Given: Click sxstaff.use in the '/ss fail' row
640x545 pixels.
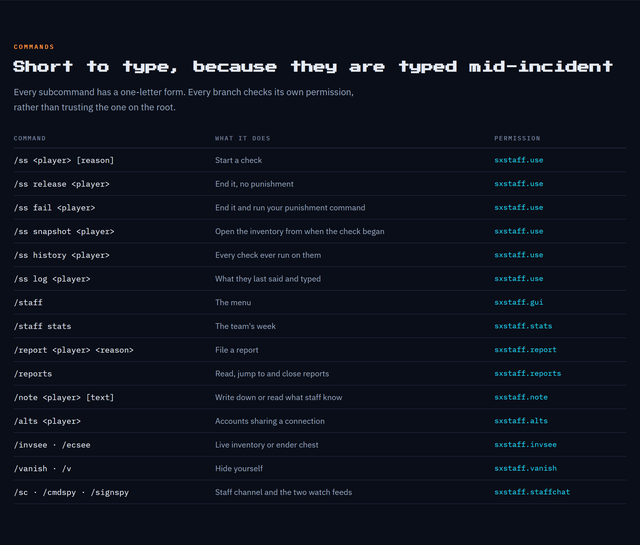Looking at the screenshot, I should point(519,207).
